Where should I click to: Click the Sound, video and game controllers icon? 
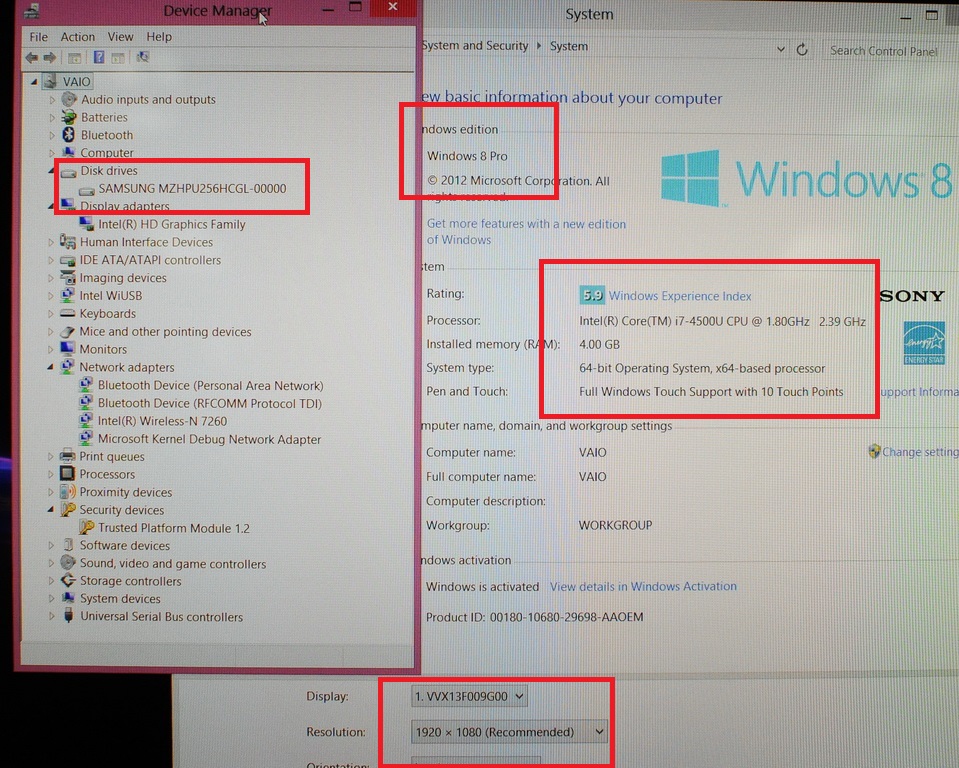pos(68,563)
